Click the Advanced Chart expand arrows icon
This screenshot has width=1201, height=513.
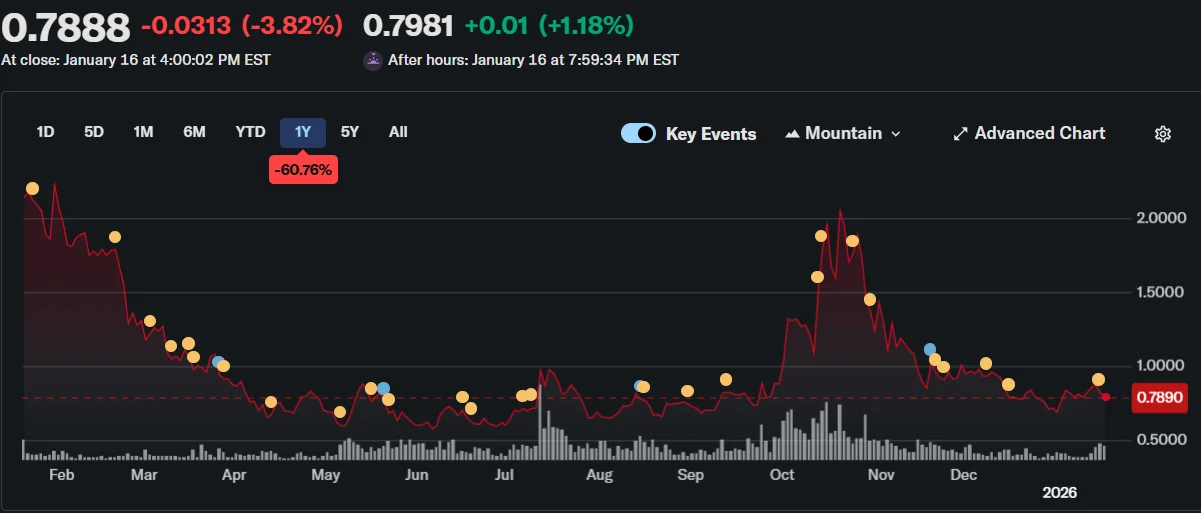pyautogui.click(x=960, y=134)
